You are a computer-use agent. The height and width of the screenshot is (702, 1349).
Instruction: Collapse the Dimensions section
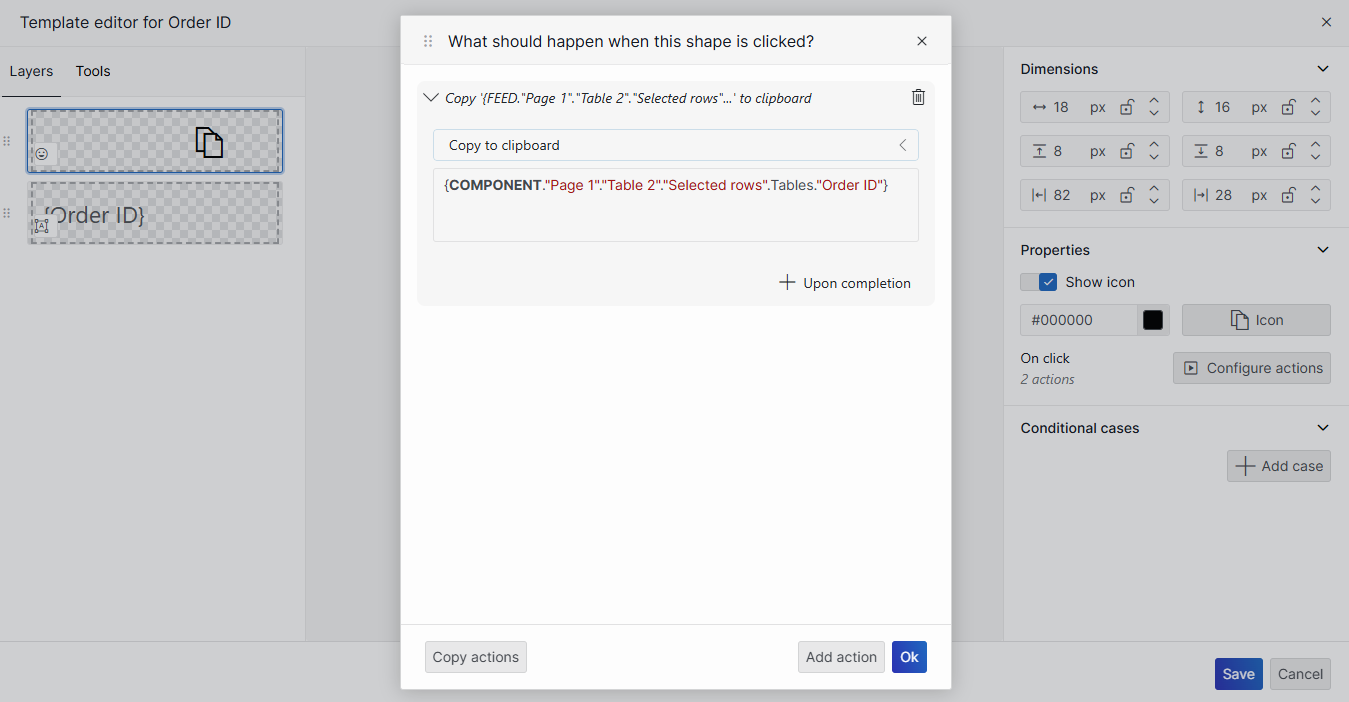tap(1323, 69)
